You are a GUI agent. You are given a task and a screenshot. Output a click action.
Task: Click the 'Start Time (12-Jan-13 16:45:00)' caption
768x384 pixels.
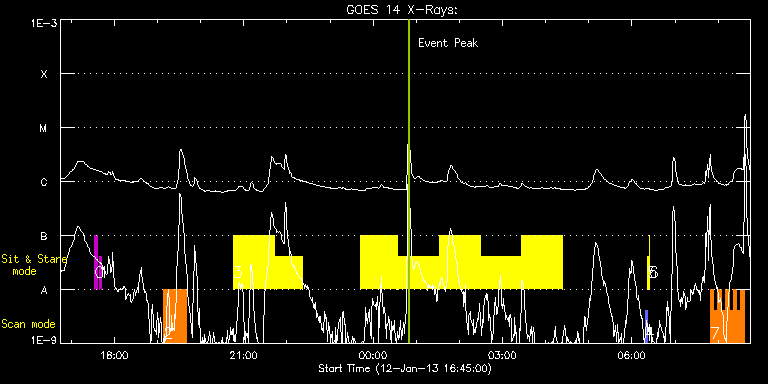coord(405,368)
